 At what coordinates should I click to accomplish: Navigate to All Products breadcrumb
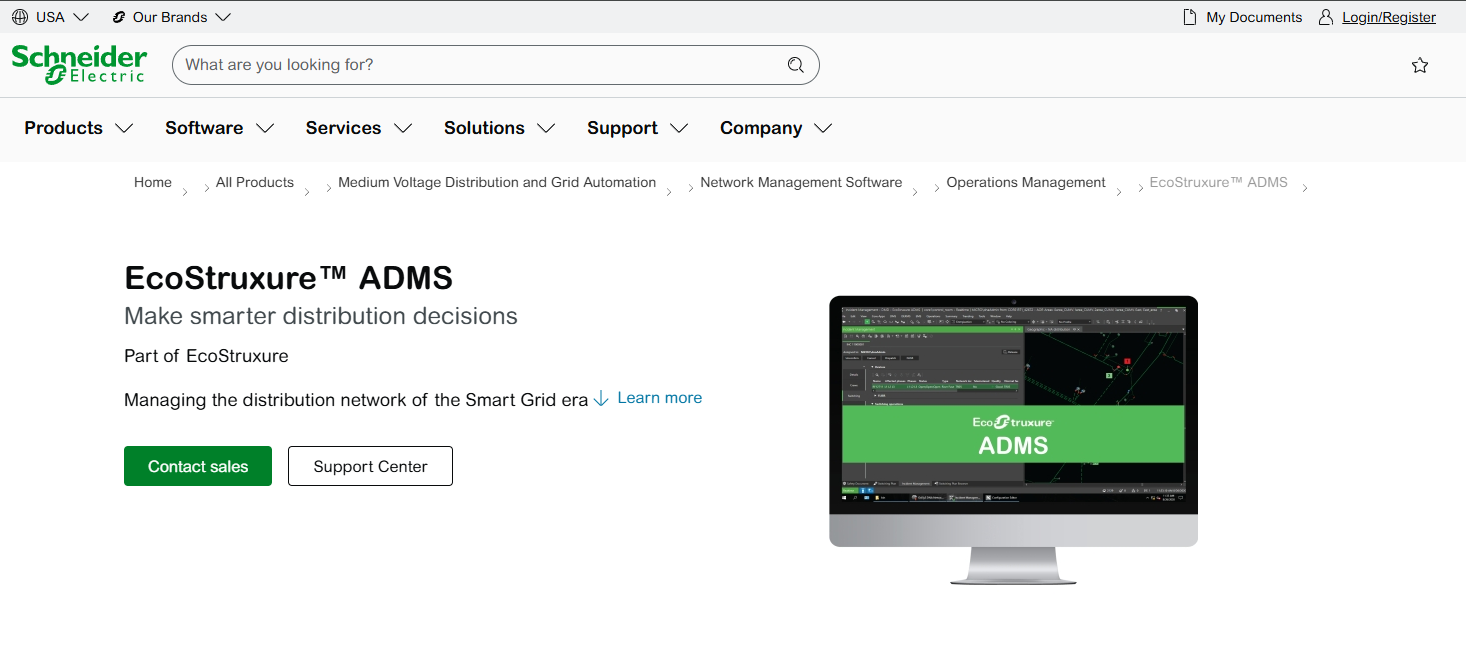click(255, 182)
